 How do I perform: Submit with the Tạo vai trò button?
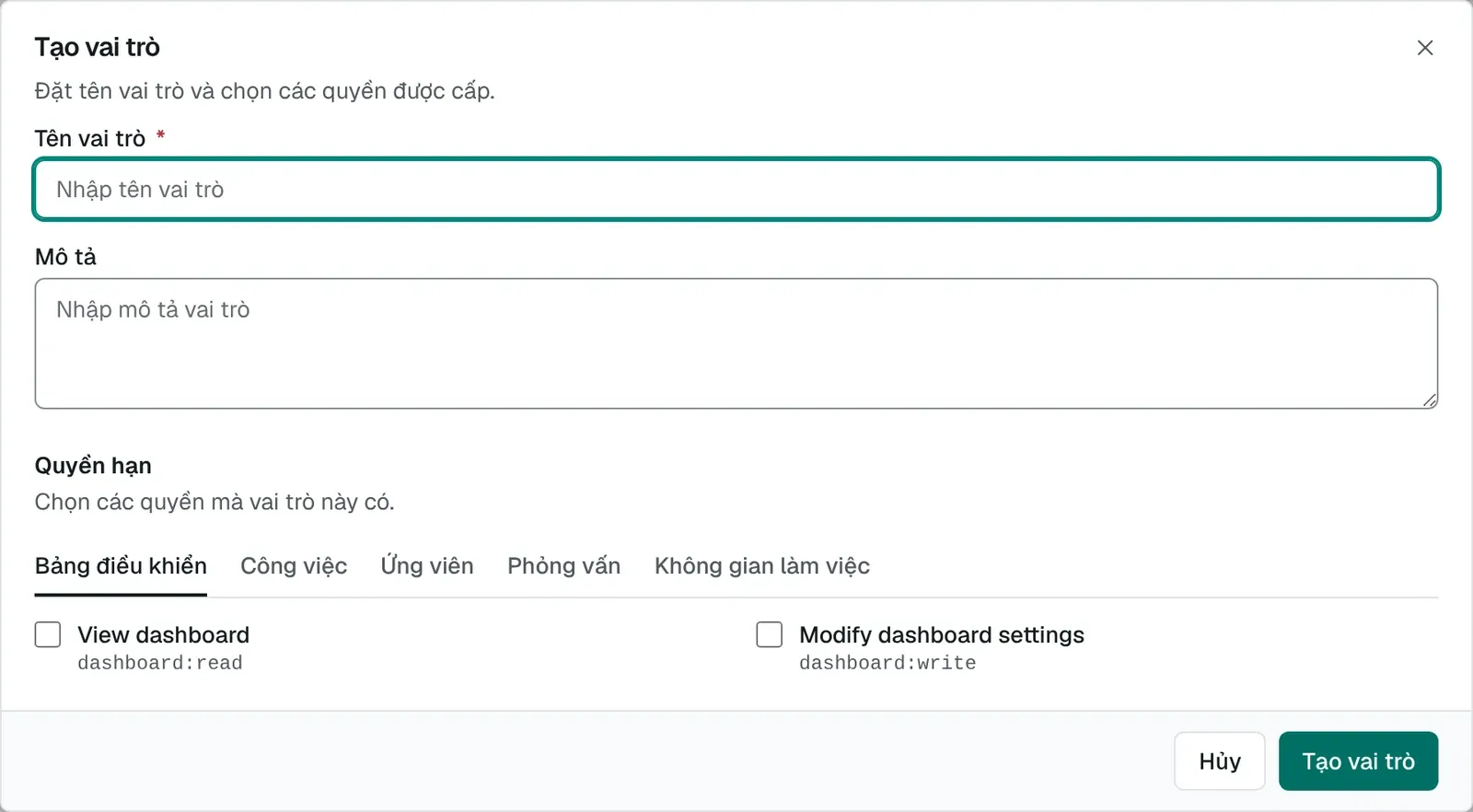pos(1358,761)
